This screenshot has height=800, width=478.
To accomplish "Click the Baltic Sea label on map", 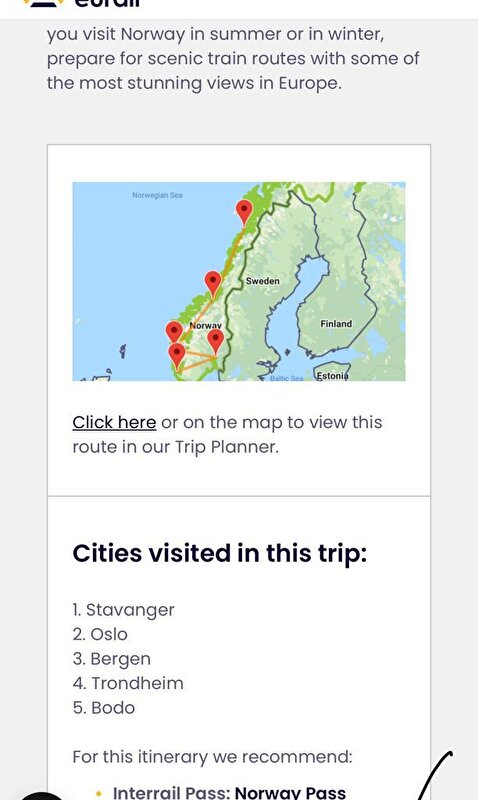I will click(287, 378).
